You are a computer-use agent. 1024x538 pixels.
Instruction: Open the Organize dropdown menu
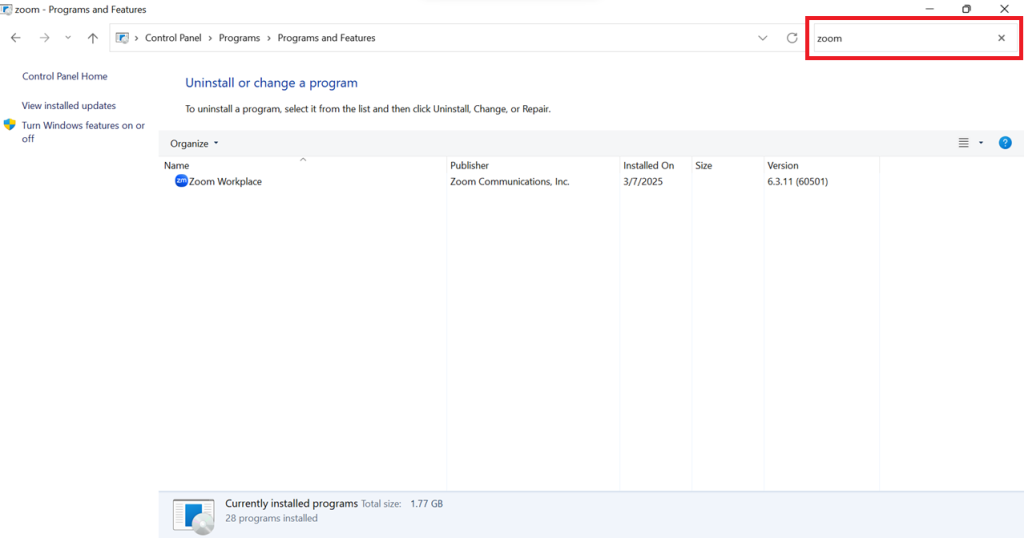coord(194,143)
